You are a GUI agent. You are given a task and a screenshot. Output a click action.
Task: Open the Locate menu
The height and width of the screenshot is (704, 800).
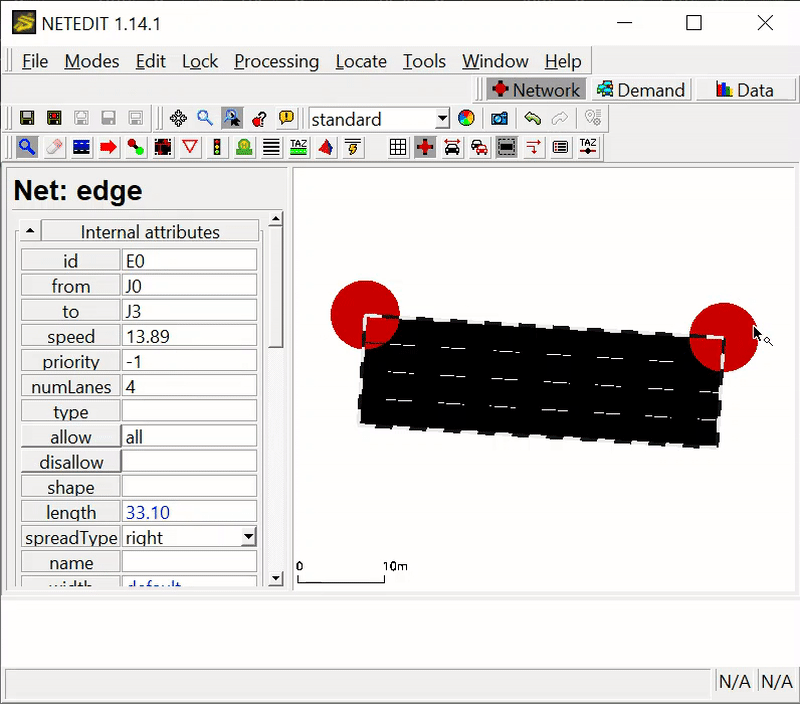(x=361, y=61)
